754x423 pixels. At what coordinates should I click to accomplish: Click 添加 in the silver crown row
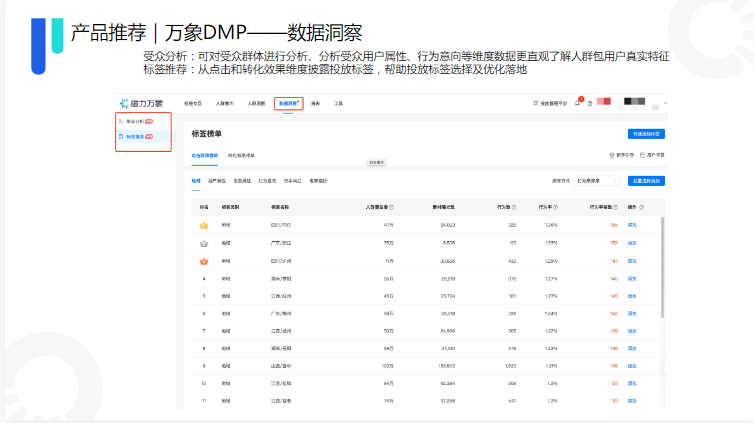(x=632, y=243)
